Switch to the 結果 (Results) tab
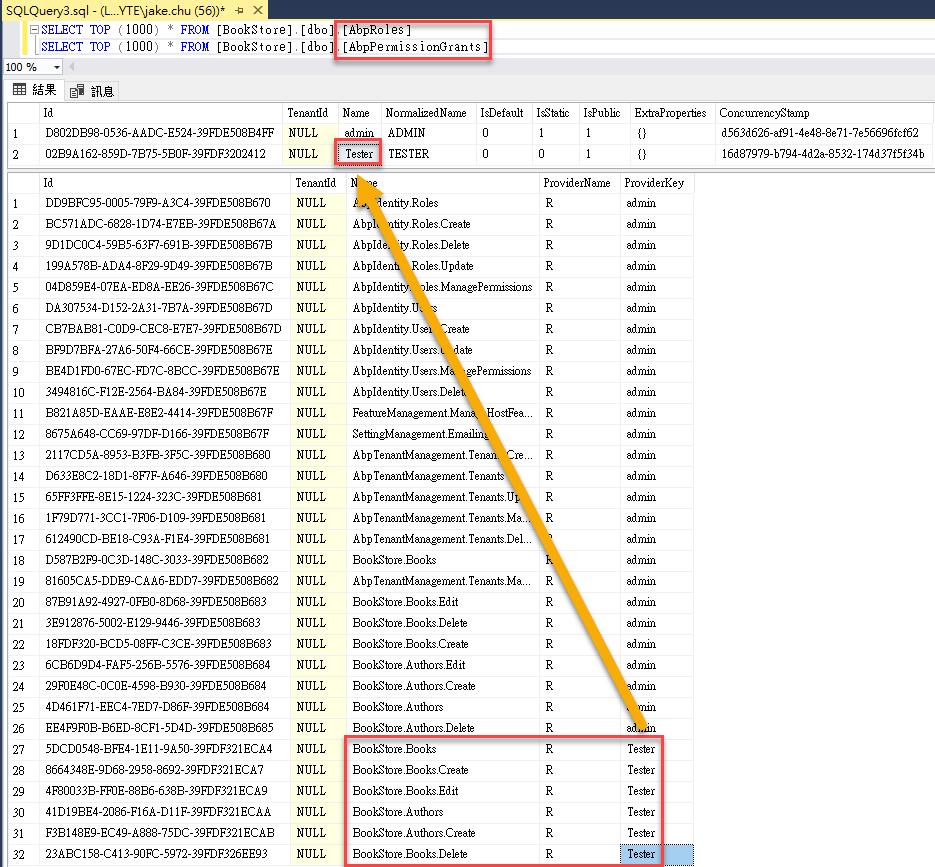The image size is (935, 867). click(36, 91)
